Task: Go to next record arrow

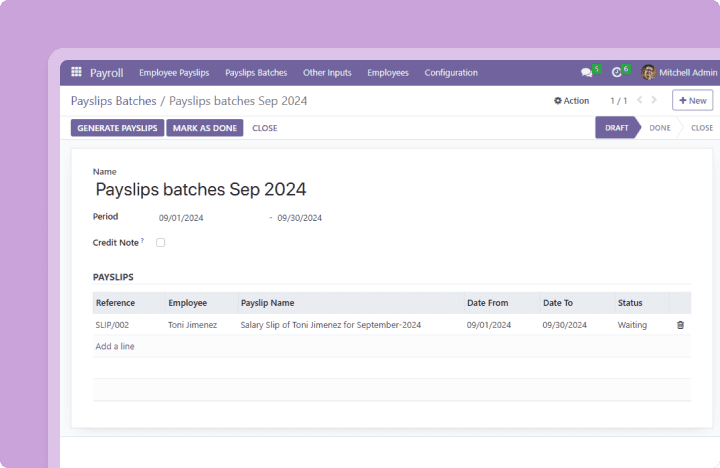Action: click(655, 101)
